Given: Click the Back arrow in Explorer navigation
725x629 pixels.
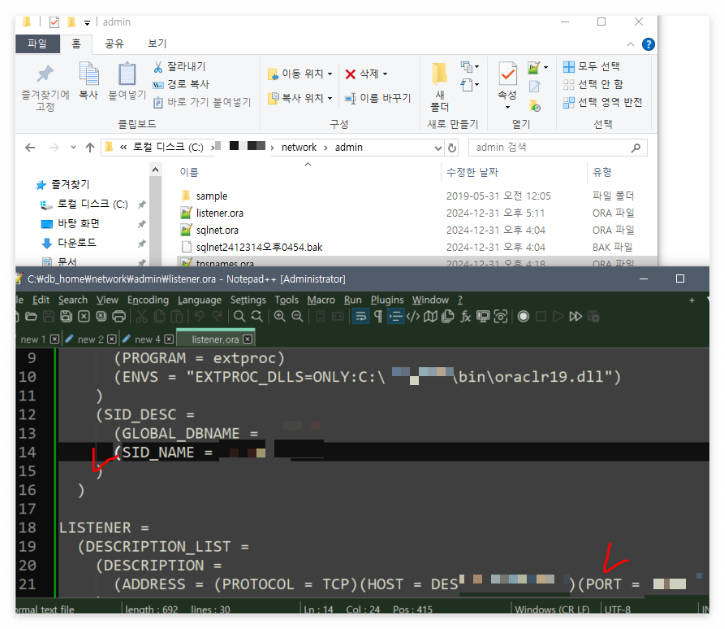Looking at the screenshot, I should pos(30,148).
